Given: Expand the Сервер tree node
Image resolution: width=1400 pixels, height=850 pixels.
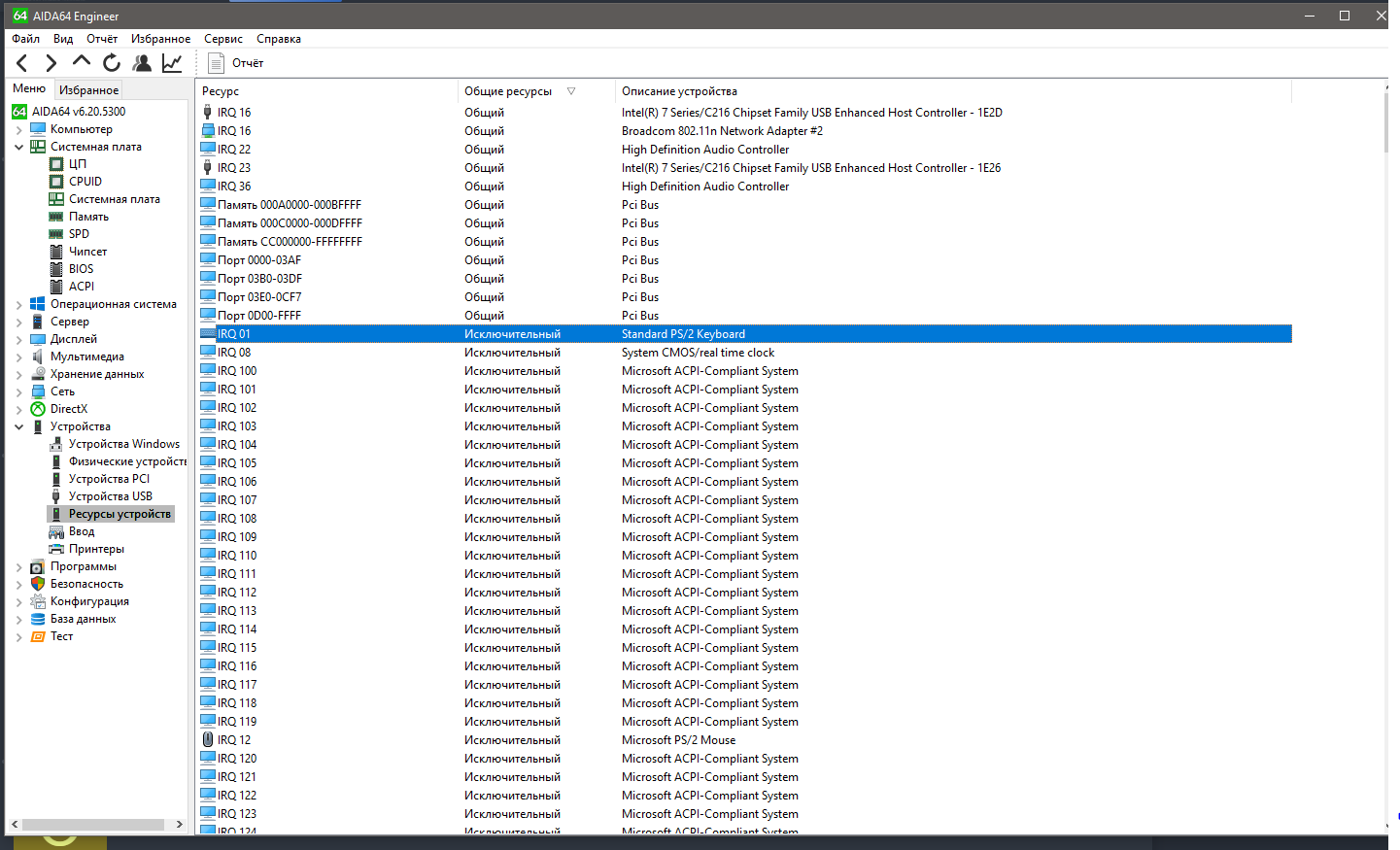Looking at the screenshot, I should click(x=18, y=322).
